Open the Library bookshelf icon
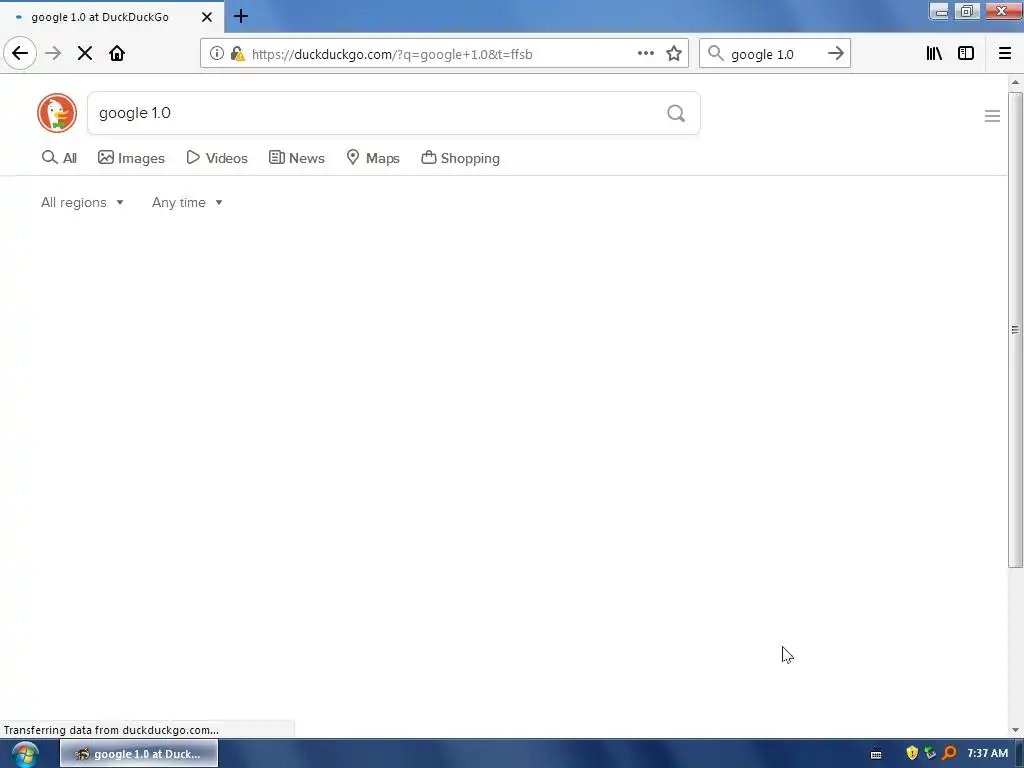This screenshot has height=768, width=1024. click(934, 54)
